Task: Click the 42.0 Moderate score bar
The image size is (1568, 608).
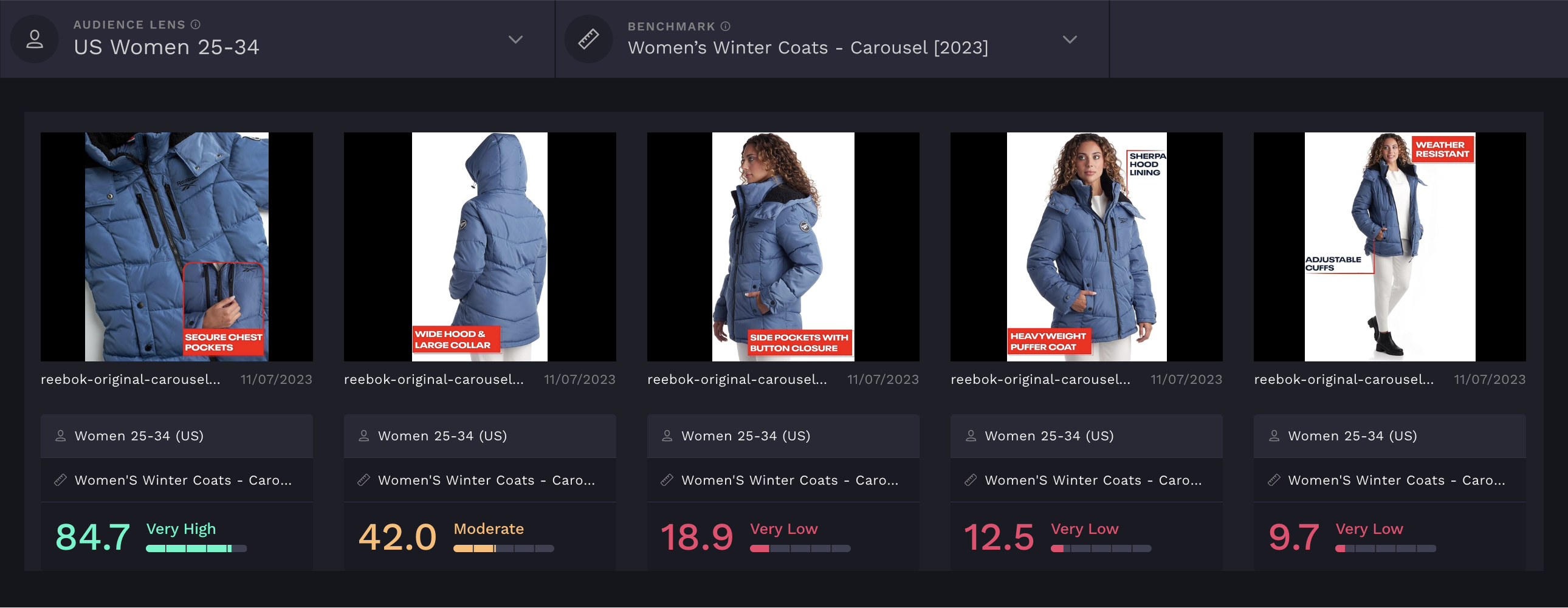Action: click(x=503, y=548)
